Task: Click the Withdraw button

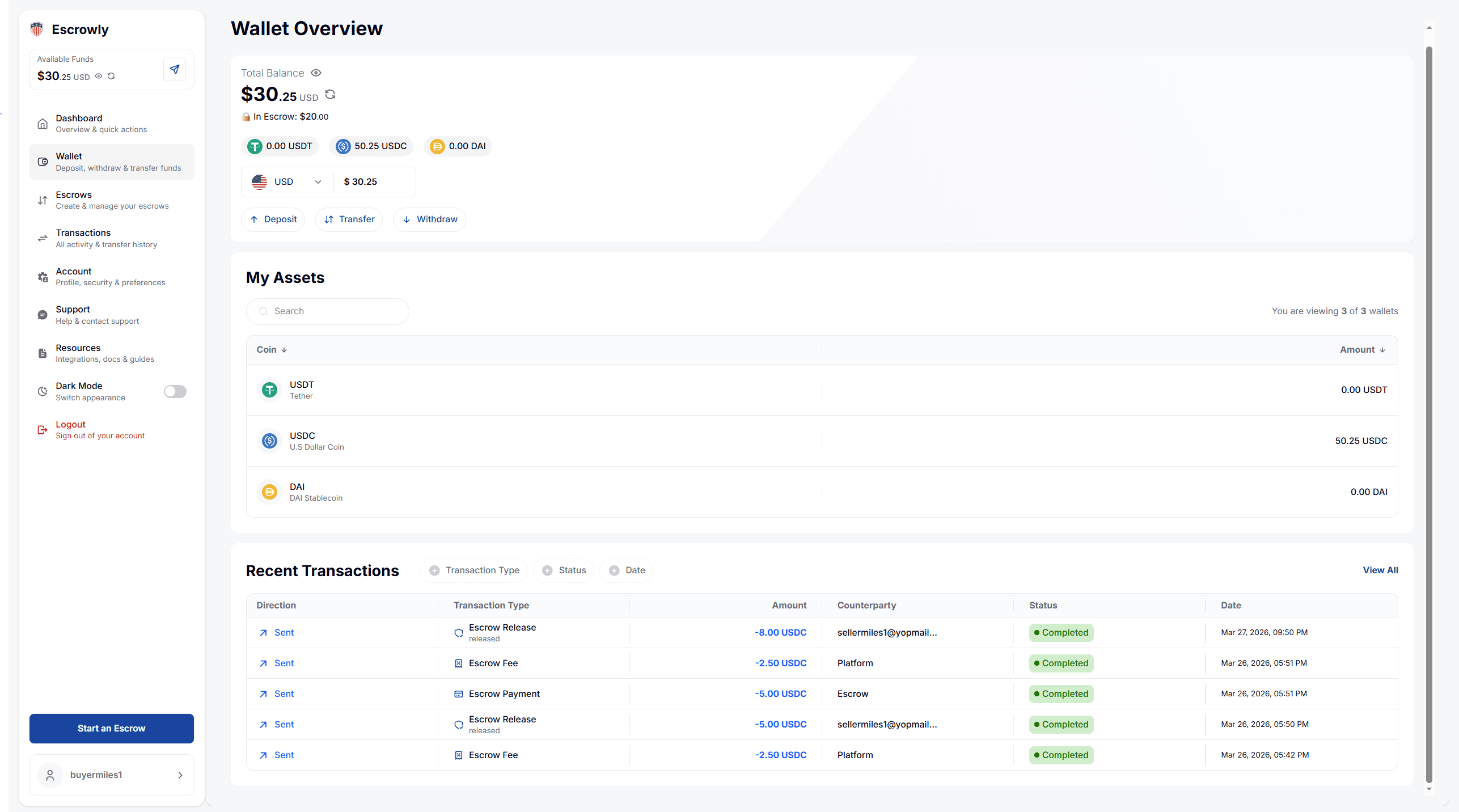Action: 430,219
